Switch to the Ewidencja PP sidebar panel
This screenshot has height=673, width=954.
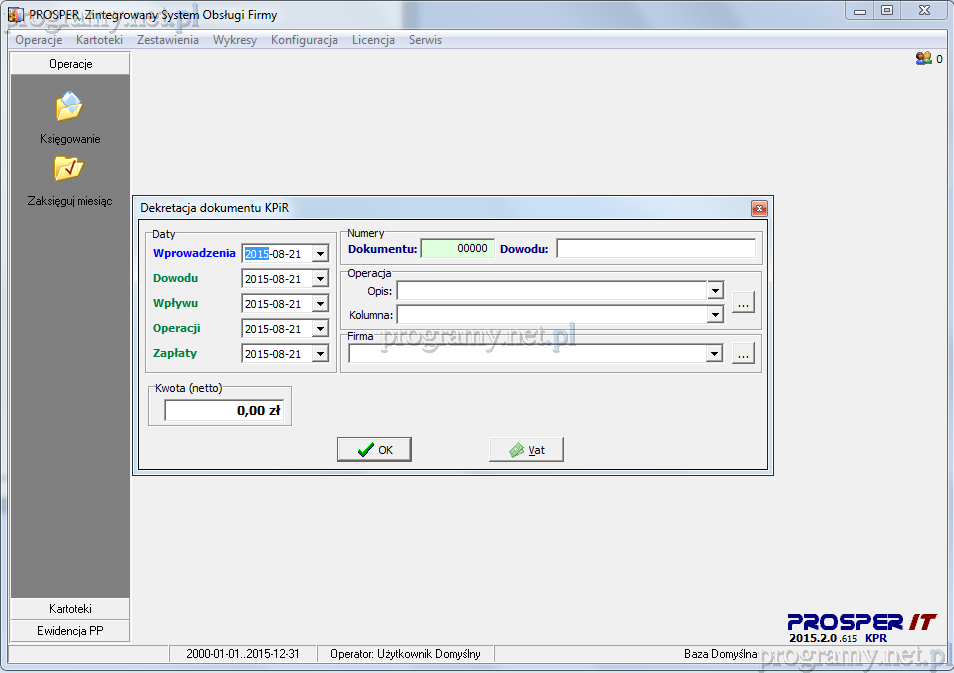[x=70, y=631]
